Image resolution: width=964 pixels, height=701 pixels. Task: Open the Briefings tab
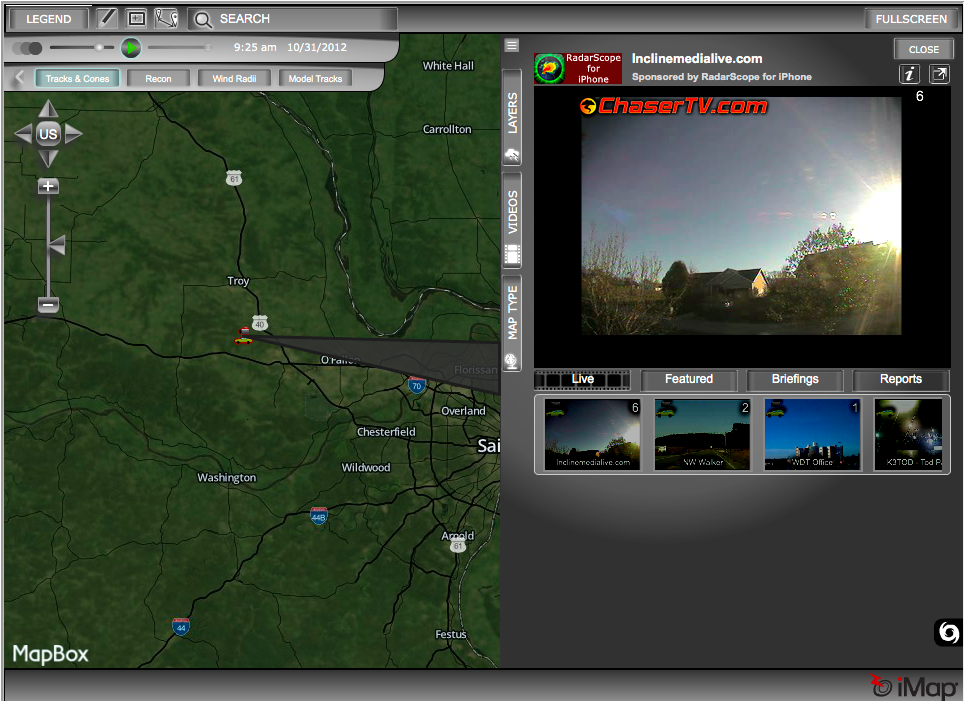[x=795, y=379]
